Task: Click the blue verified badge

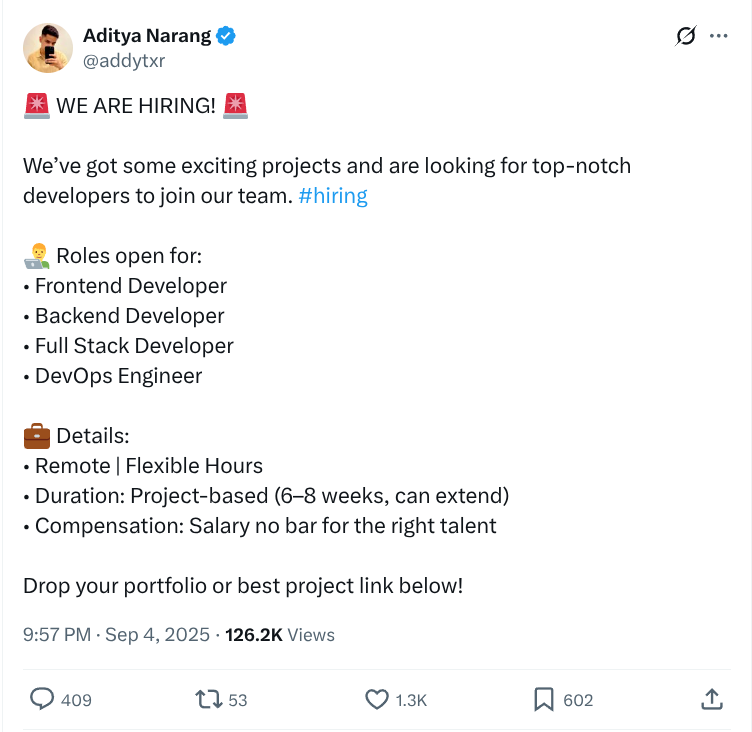Action: click(x=227, y=36)
